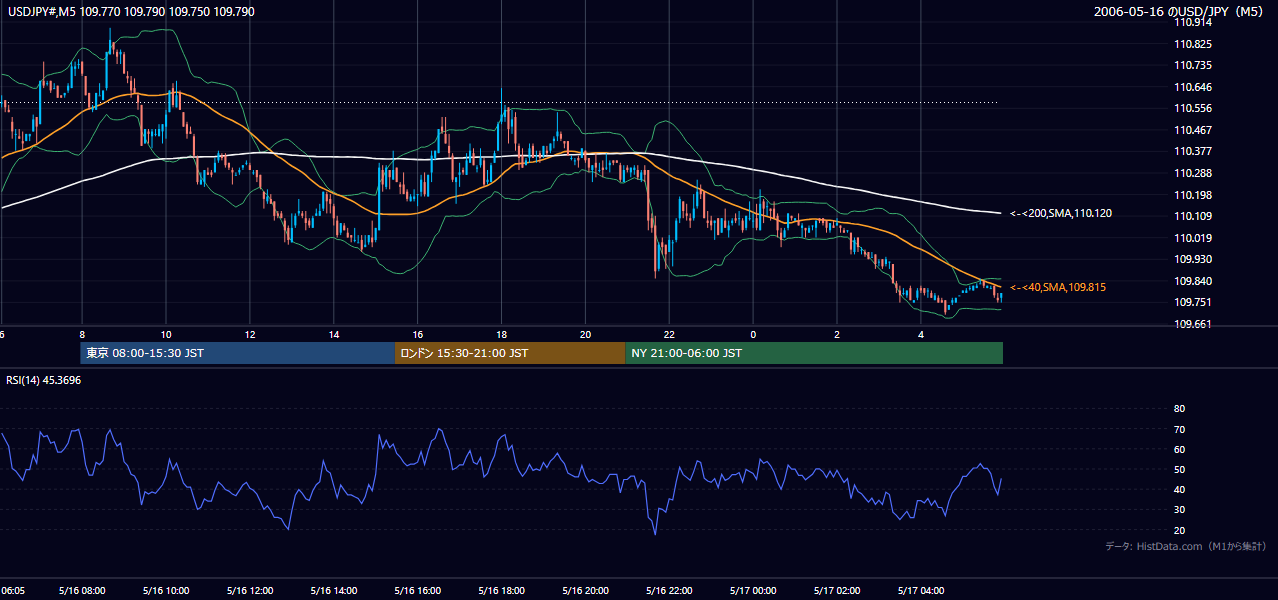Click price axis value 110.825

point(1195,44)
